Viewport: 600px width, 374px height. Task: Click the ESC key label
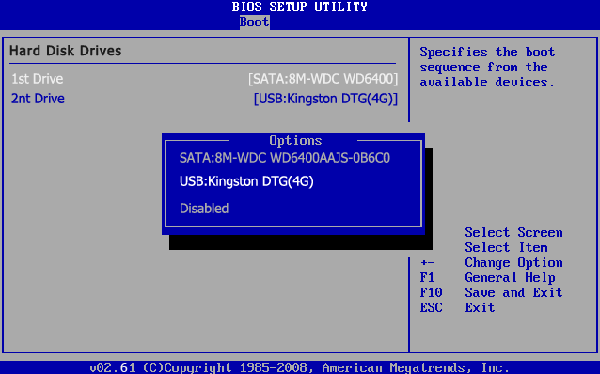click(431, 308)
